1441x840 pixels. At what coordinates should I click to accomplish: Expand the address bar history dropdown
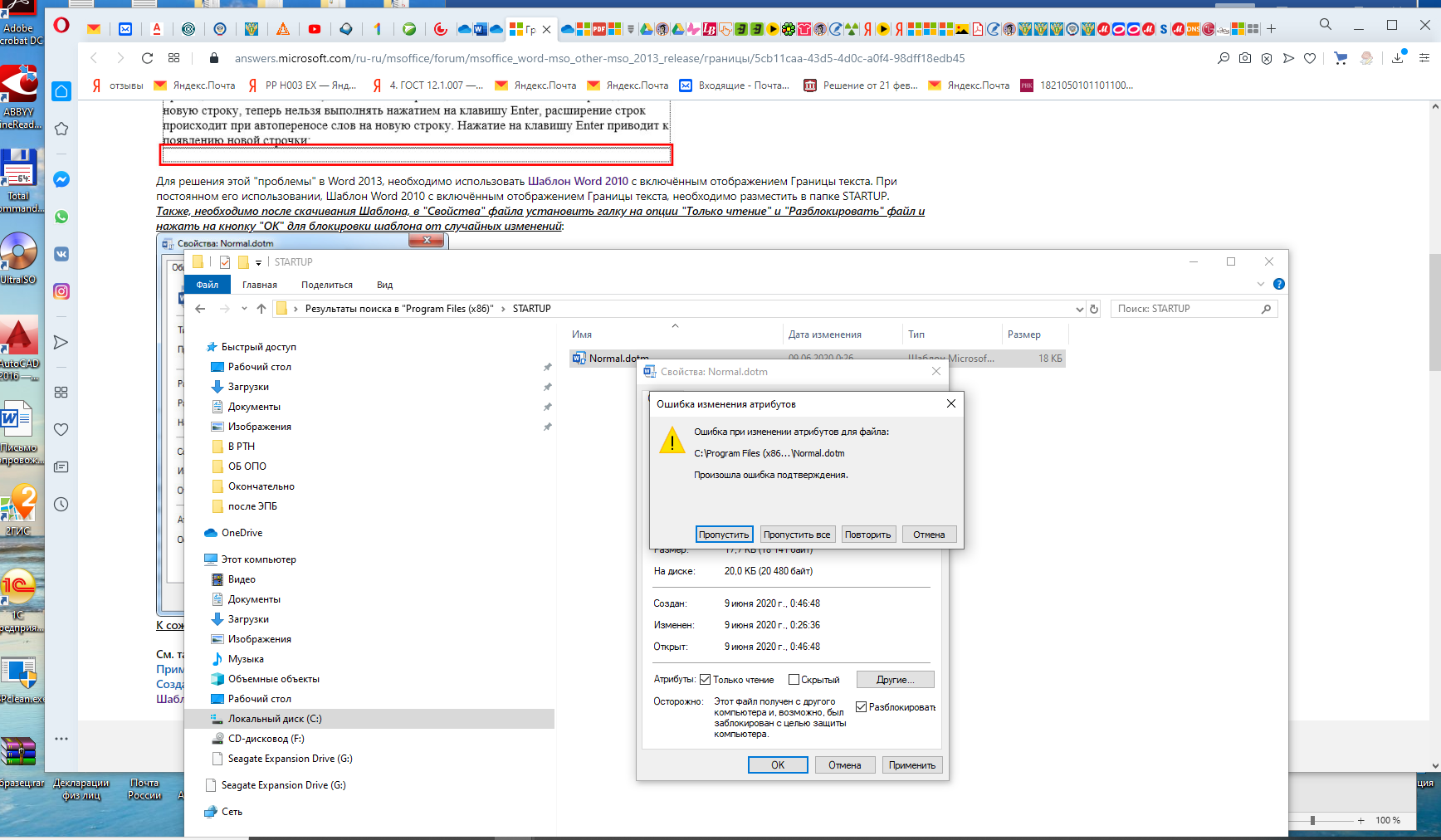click(1079, 309)
